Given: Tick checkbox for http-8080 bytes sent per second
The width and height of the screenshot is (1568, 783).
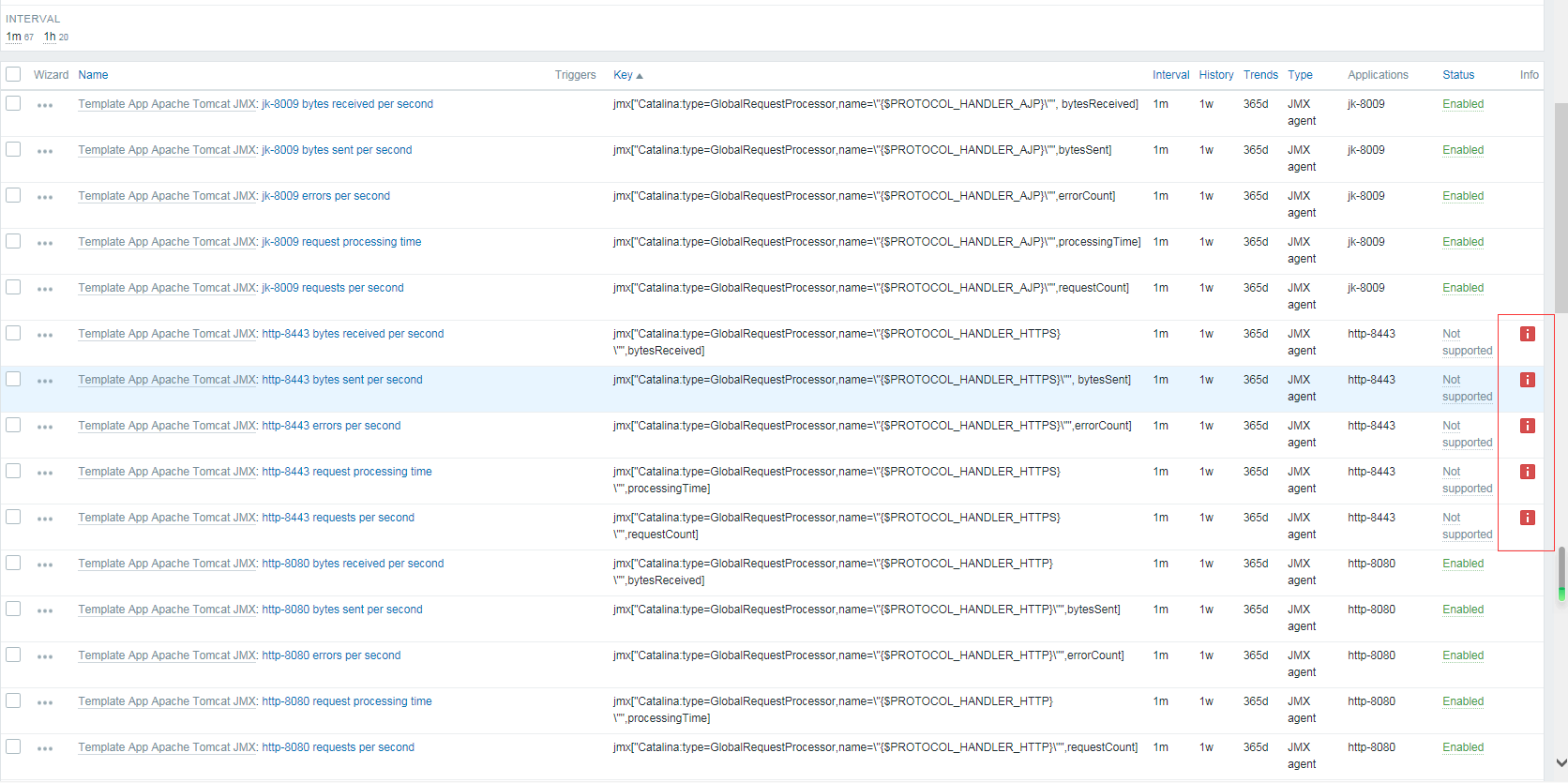Looking at the screenshot, I should [13, 609].
